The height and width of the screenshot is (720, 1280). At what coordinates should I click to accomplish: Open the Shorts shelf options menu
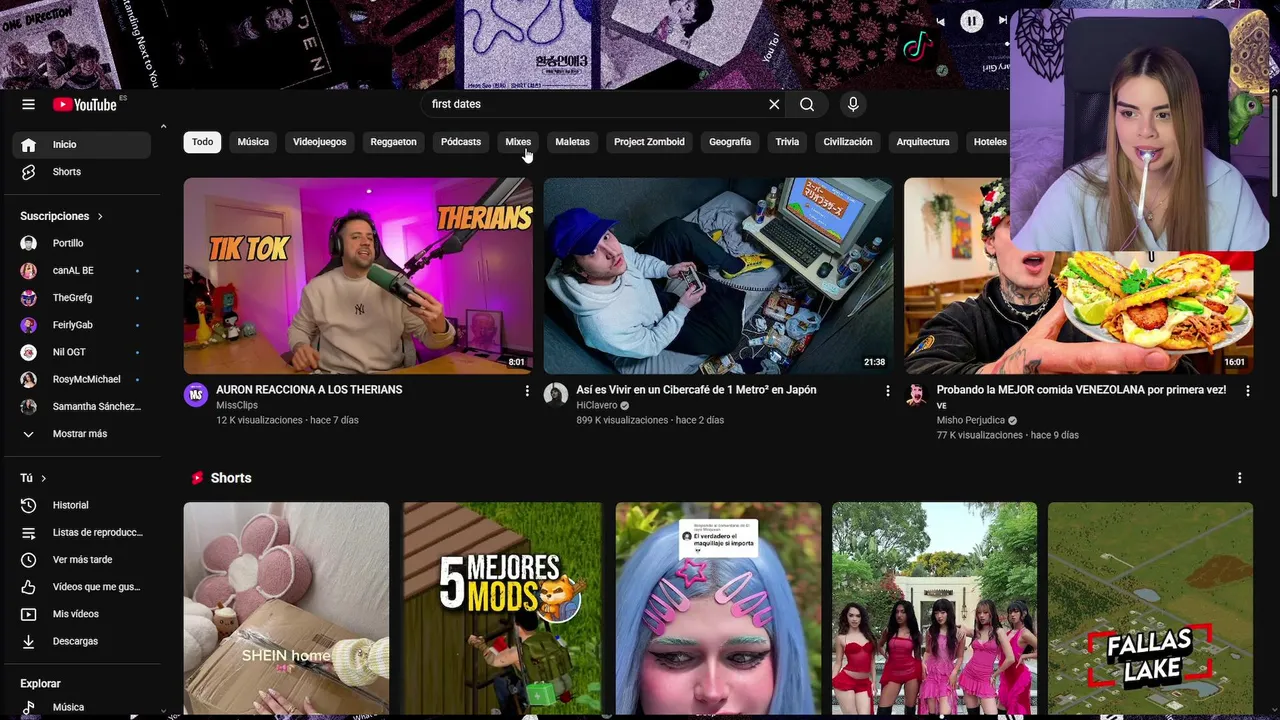1239,478
